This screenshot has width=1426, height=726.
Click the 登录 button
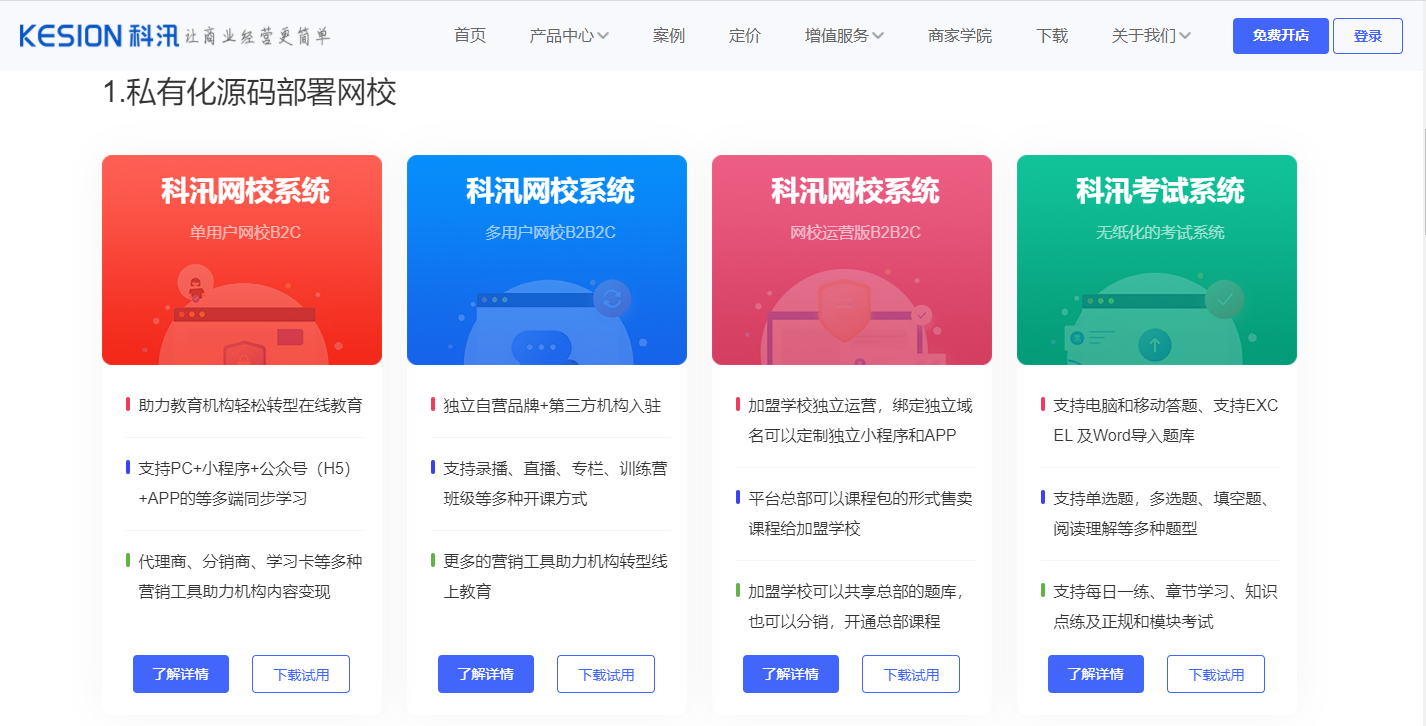(x=1368, y=36)
